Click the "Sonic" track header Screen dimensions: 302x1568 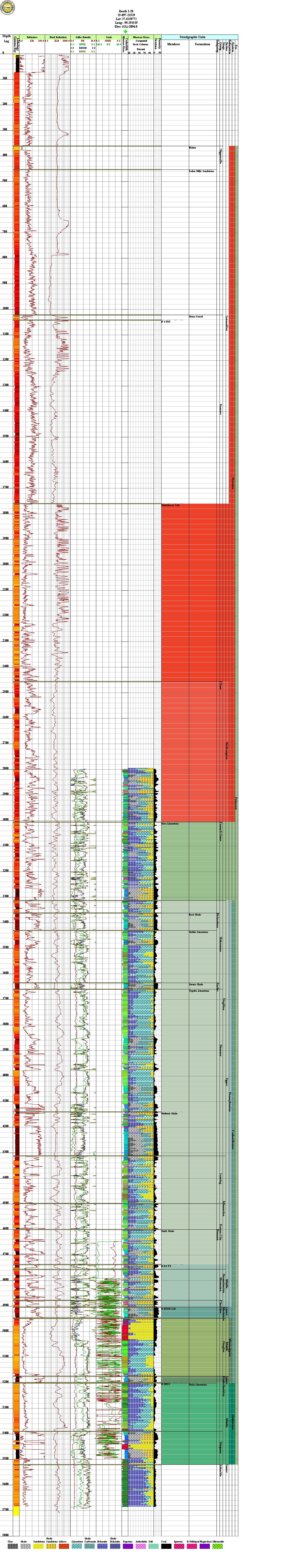(x=109, y=37)
